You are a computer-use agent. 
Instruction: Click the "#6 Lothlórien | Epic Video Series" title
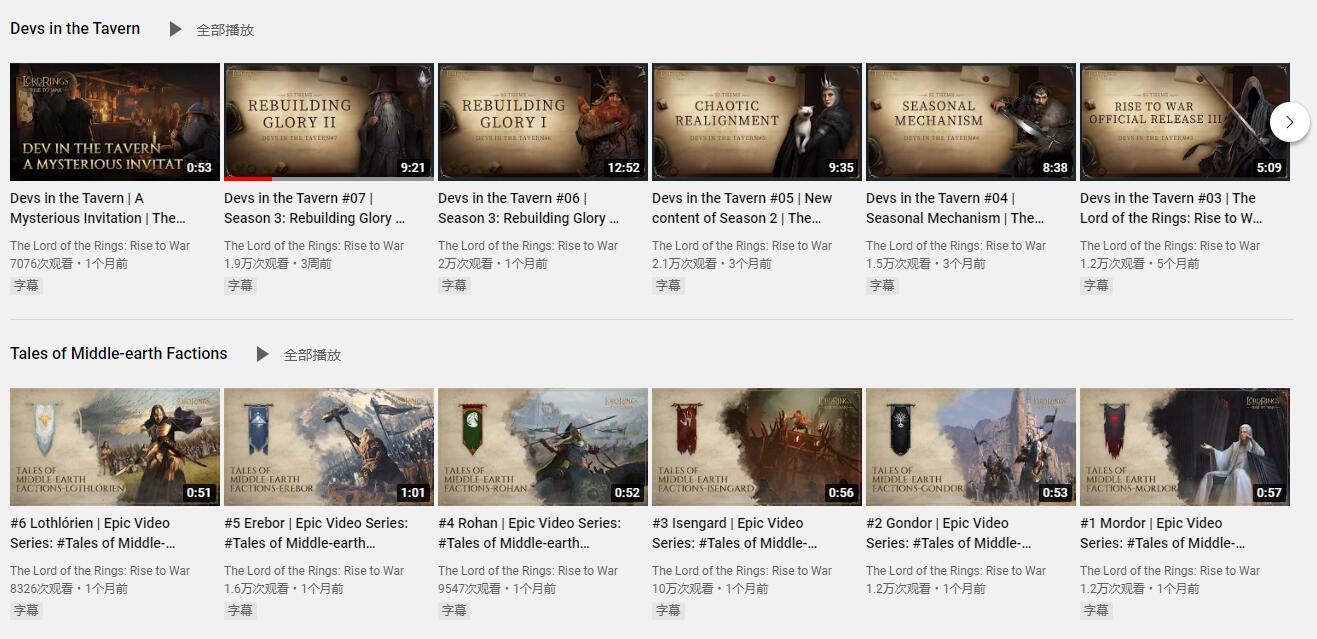(93, 533)
